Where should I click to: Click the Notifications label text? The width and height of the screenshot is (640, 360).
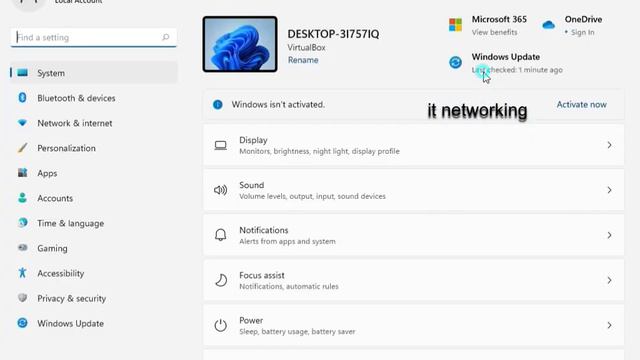click(x=264, y=230)
